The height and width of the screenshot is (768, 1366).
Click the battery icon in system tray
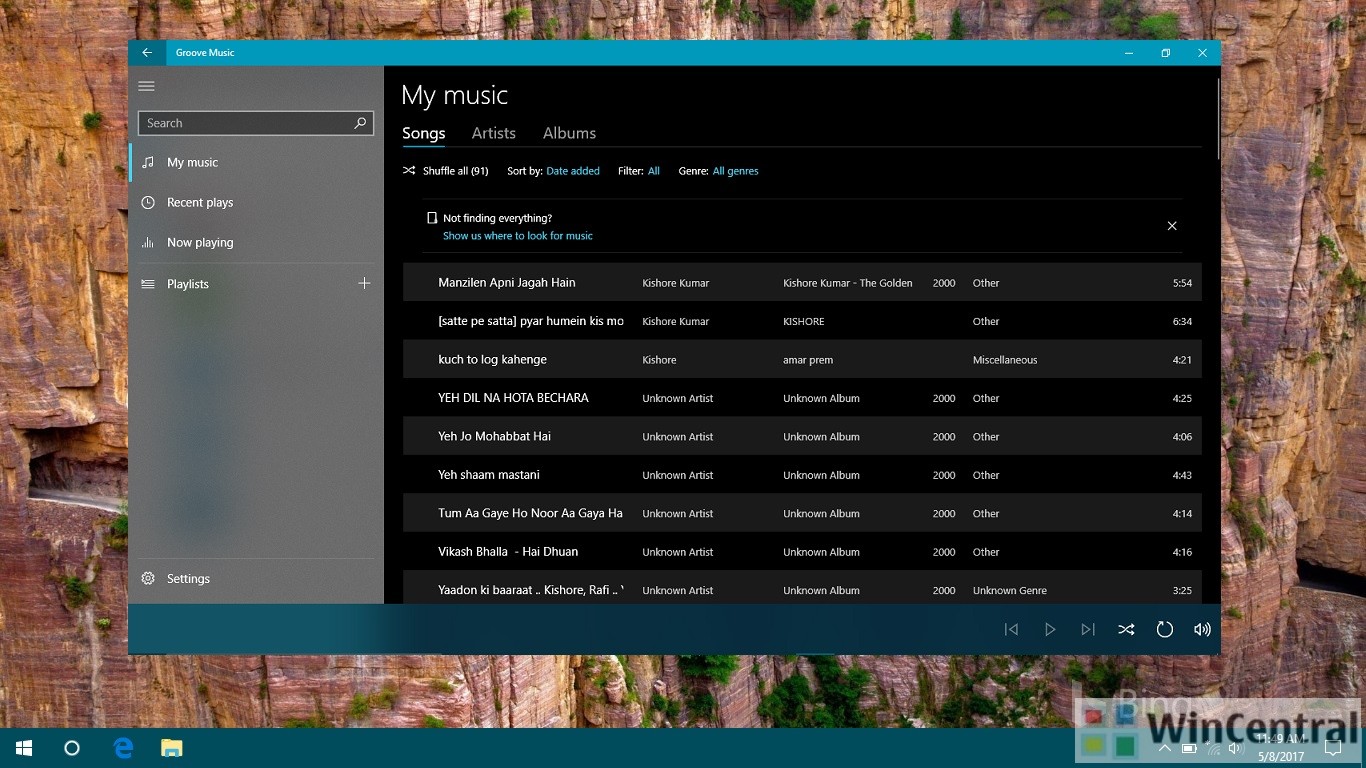pyautogui.click(x=1189, y=748)
